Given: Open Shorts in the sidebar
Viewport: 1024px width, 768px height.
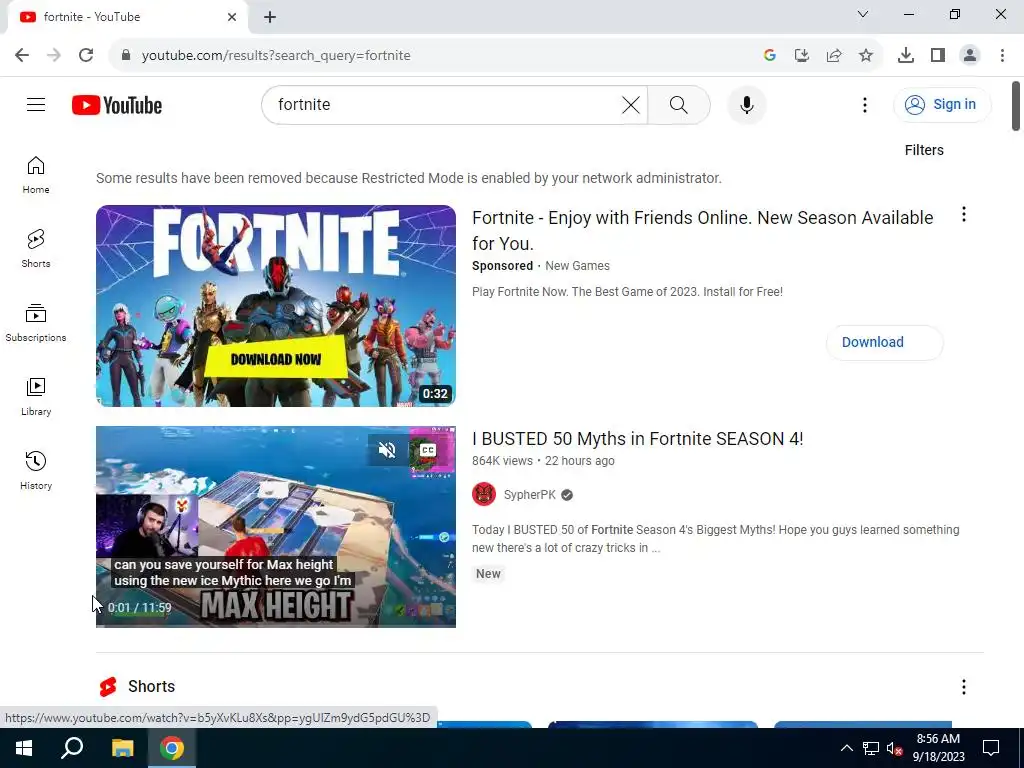Looking at the screenshot, I should 36,249.
